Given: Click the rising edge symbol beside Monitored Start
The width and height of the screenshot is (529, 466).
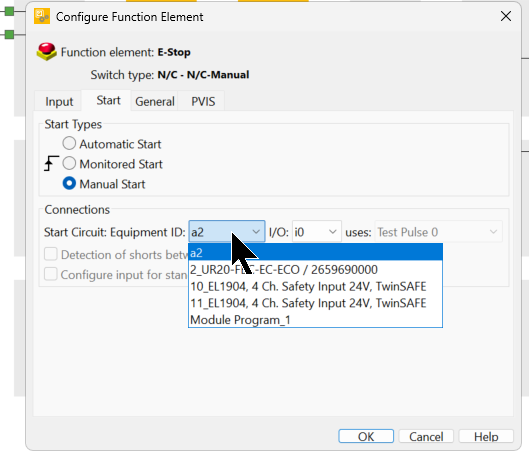Looking at the screenshot, I should click(x=51, y=163).
